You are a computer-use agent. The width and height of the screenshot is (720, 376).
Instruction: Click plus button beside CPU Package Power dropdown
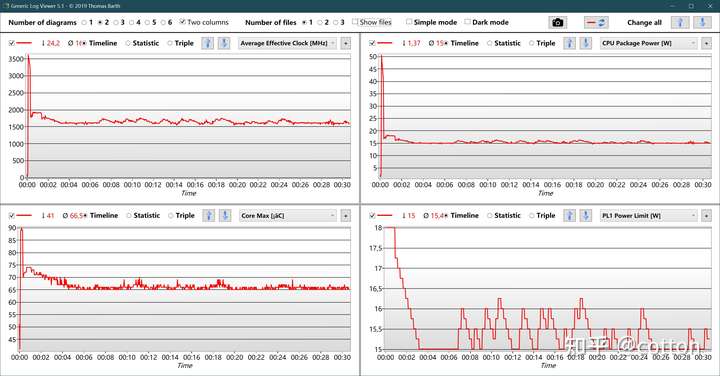[706, 43]
